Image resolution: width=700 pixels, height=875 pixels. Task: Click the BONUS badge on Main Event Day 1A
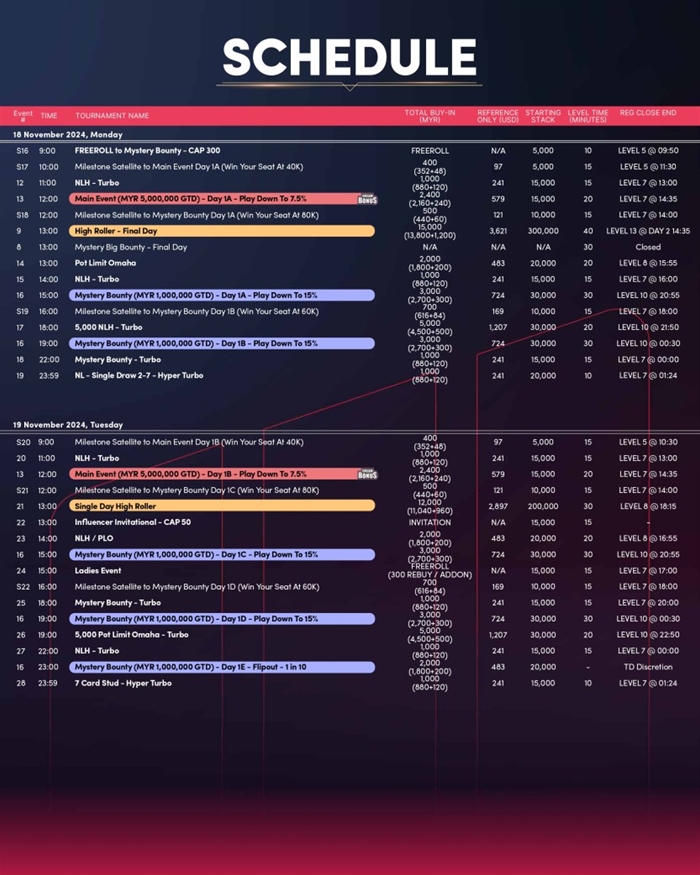coord(367,199)
